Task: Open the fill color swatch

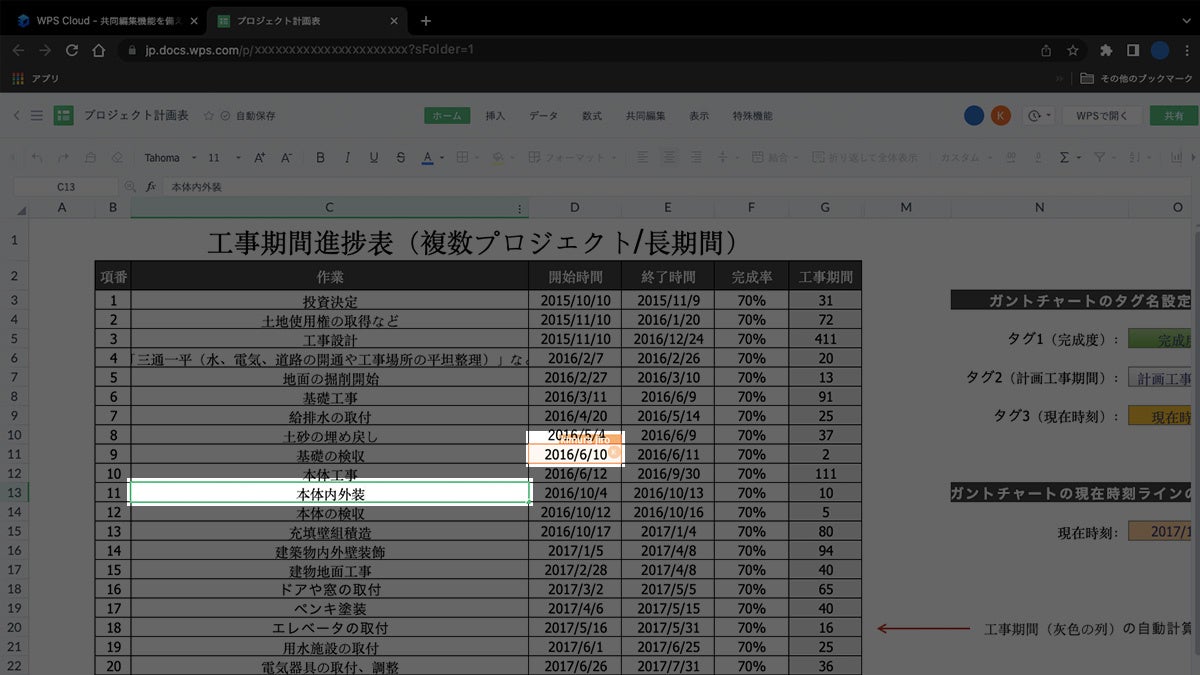Action: click(496, 157)
